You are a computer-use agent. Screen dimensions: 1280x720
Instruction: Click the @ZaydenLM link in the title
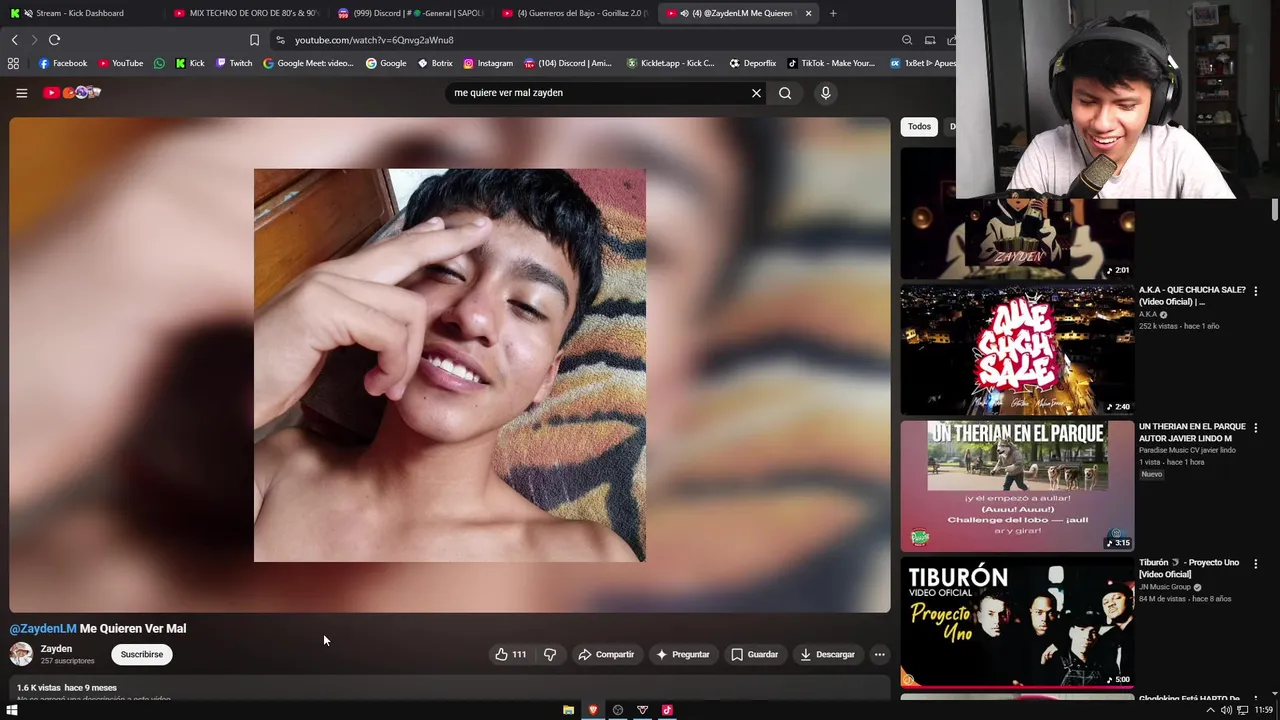[x=43, y=628]
